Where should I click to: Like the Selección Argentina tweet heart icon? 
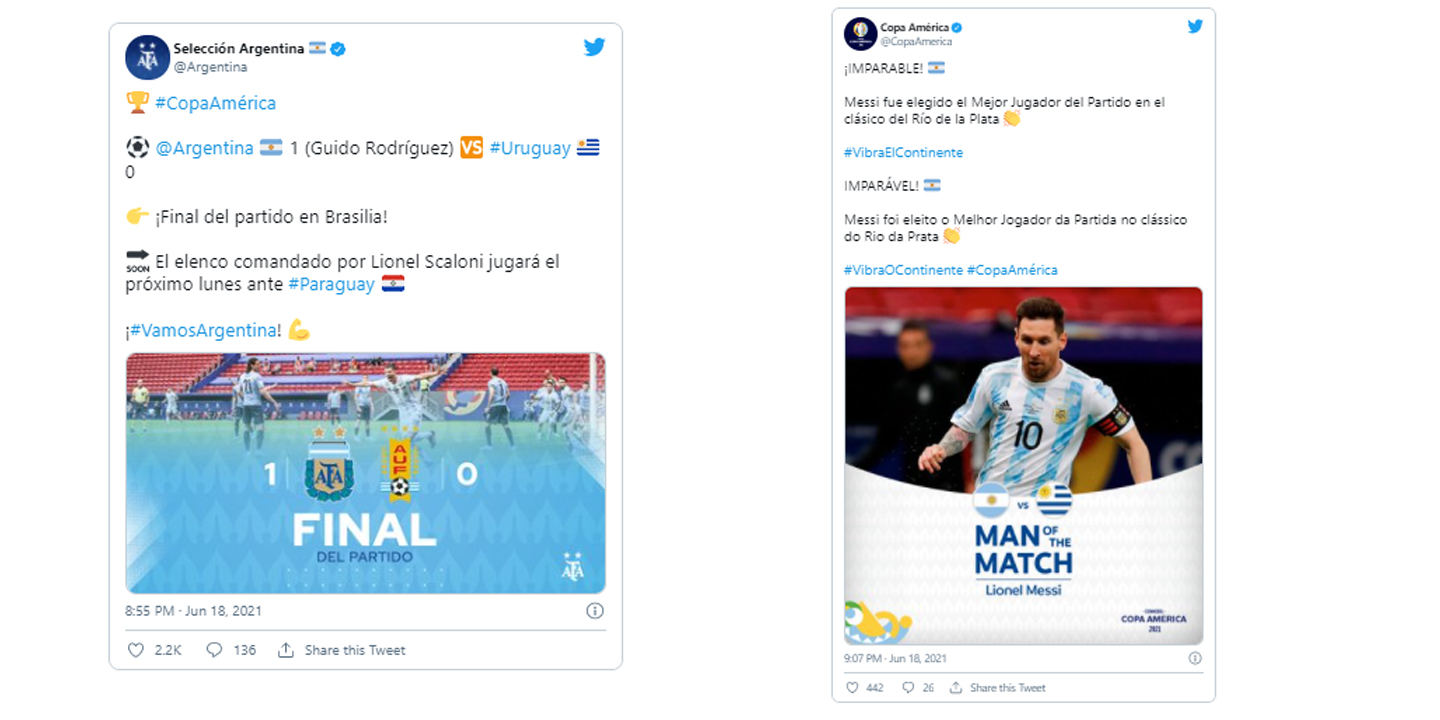[136, 650]
